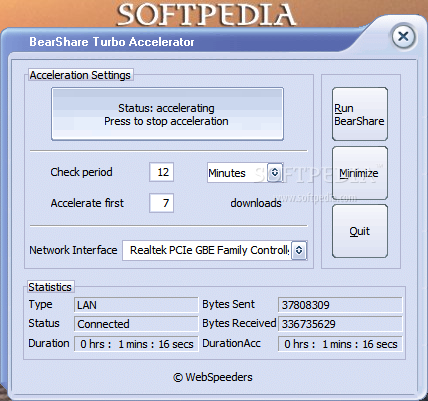
Task: Click the BearShare Turbo Accelerator title
Action: (112, 42)
